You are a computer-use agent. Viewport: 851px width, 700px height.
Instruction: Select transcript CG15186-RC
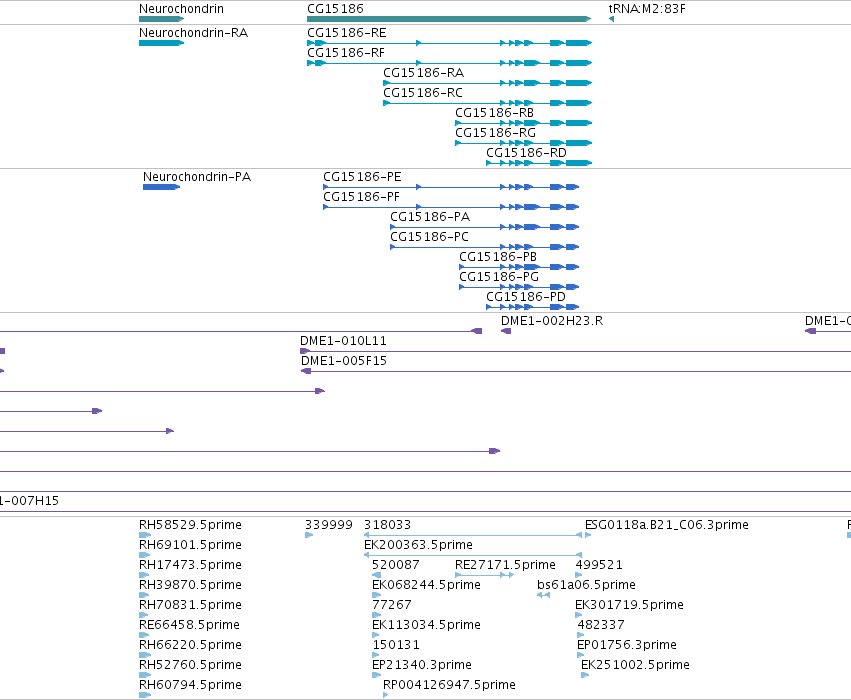(x=423, y=93)
